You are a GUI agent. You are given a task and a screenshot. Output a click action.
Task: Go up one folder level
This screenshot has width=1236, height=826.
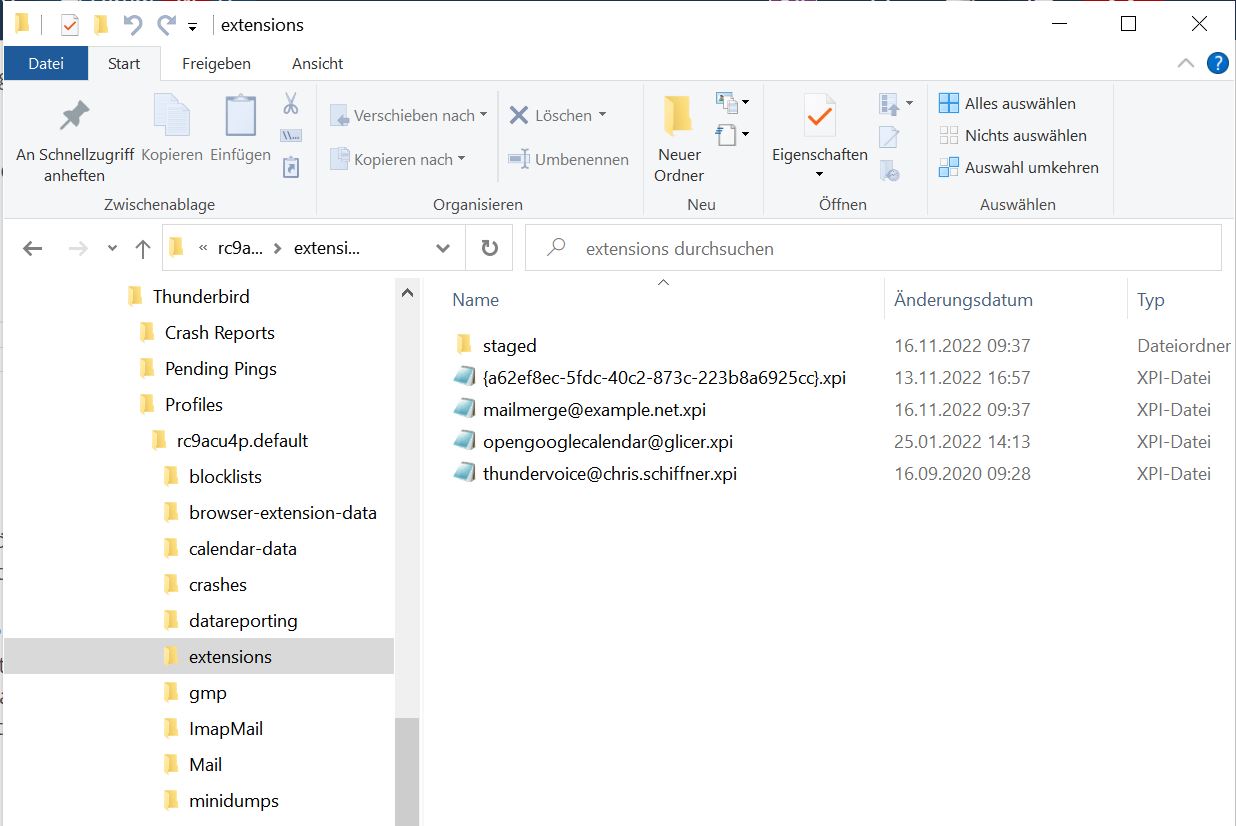(142, 249)
